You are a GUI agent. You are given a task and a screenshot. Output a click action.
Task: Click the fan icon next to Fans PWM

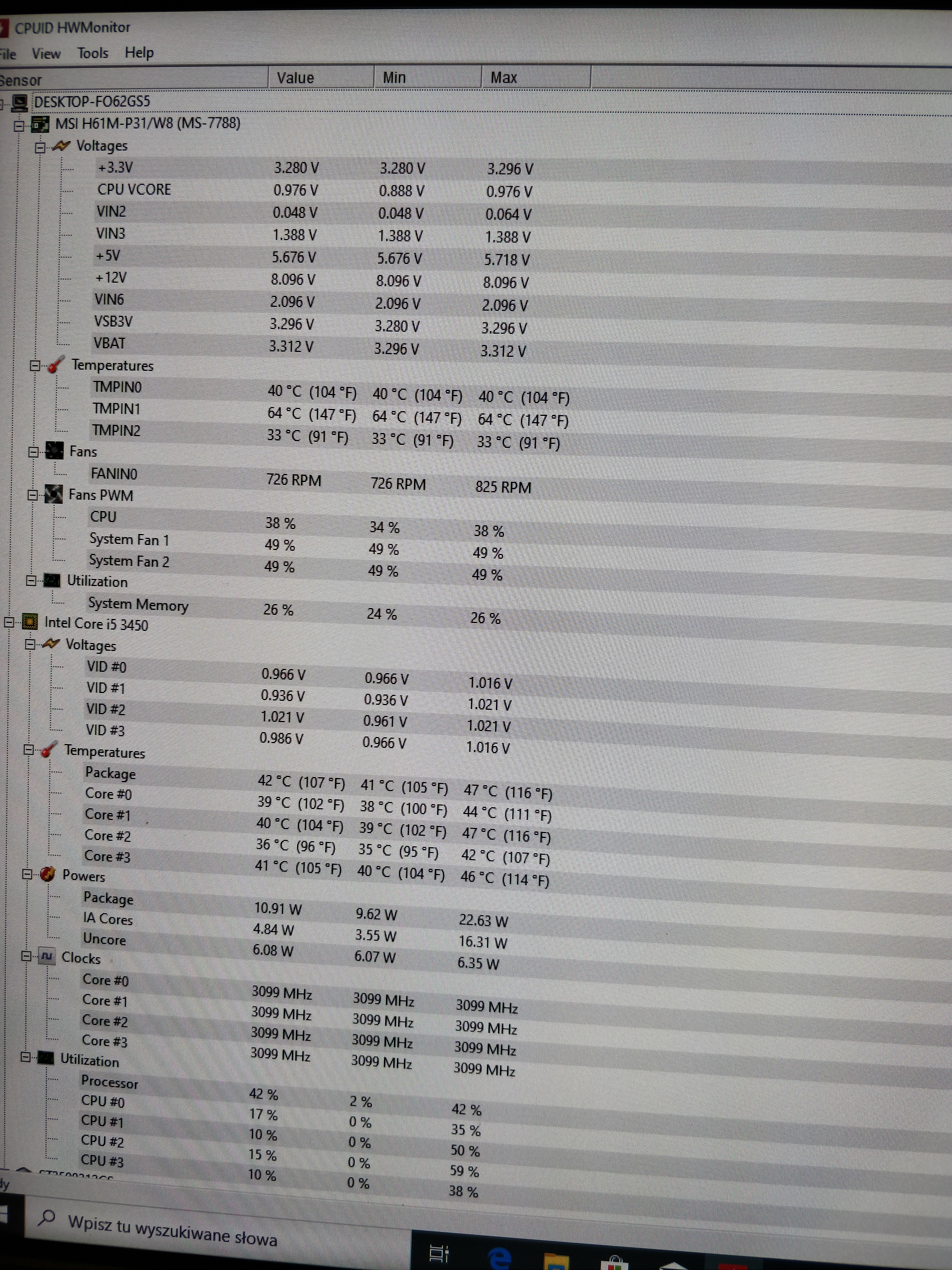(x=53, y=494)
